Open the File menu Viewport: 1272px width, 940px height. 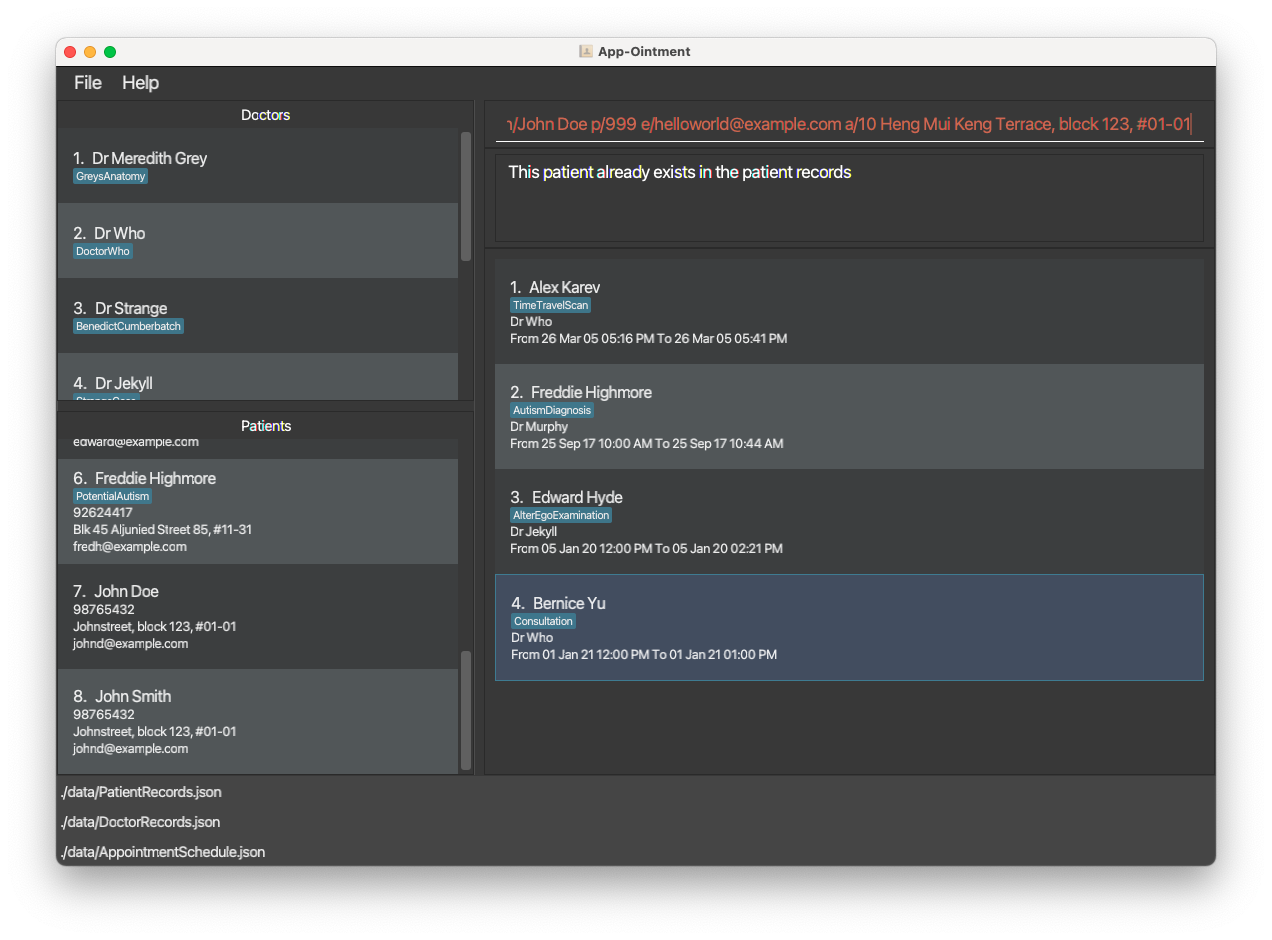tap(88, 83)
